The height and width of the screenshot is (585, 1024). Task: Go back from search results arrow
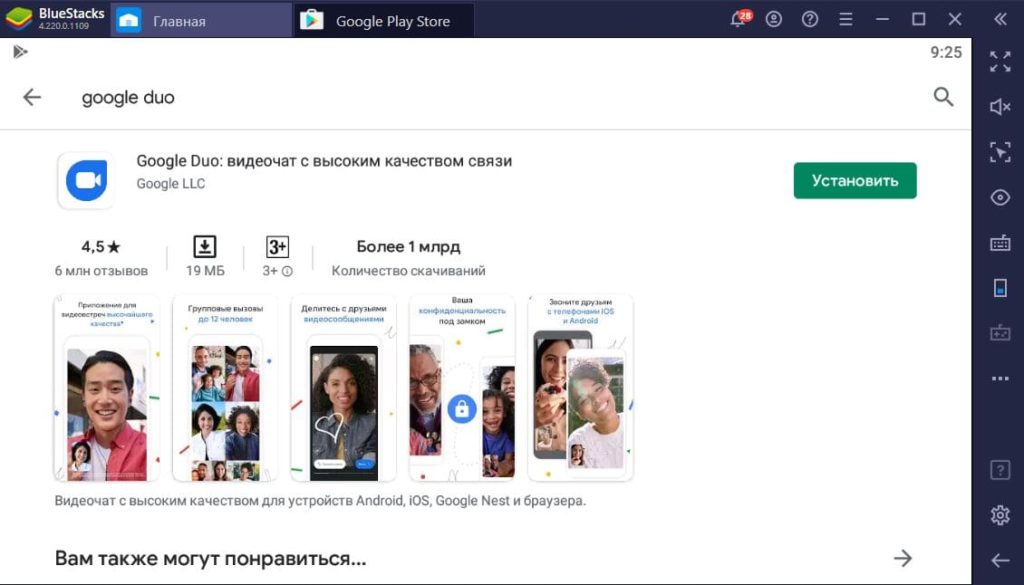(32, 97)
